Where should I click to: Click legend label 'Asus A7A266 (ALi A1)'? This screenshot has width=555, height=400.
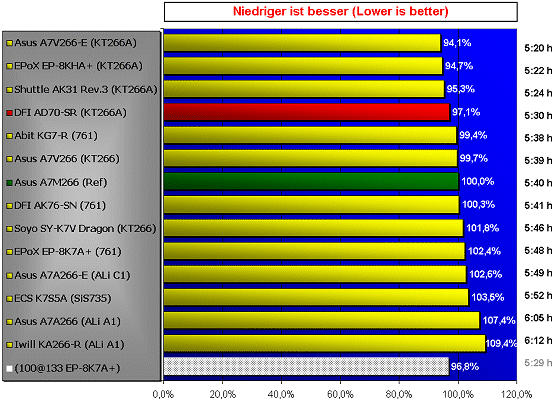pos(68,321)
